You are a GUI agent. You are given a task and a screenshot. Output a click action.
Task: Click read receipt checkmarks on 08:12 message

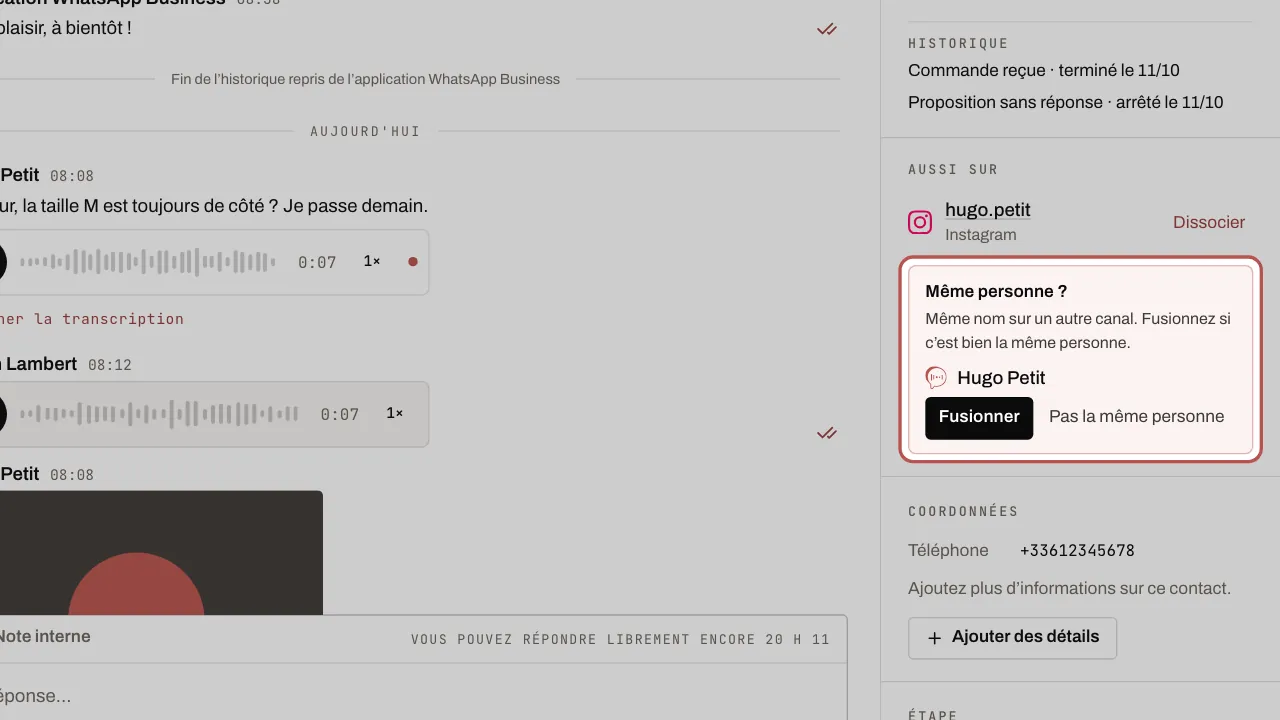[826, 433]
